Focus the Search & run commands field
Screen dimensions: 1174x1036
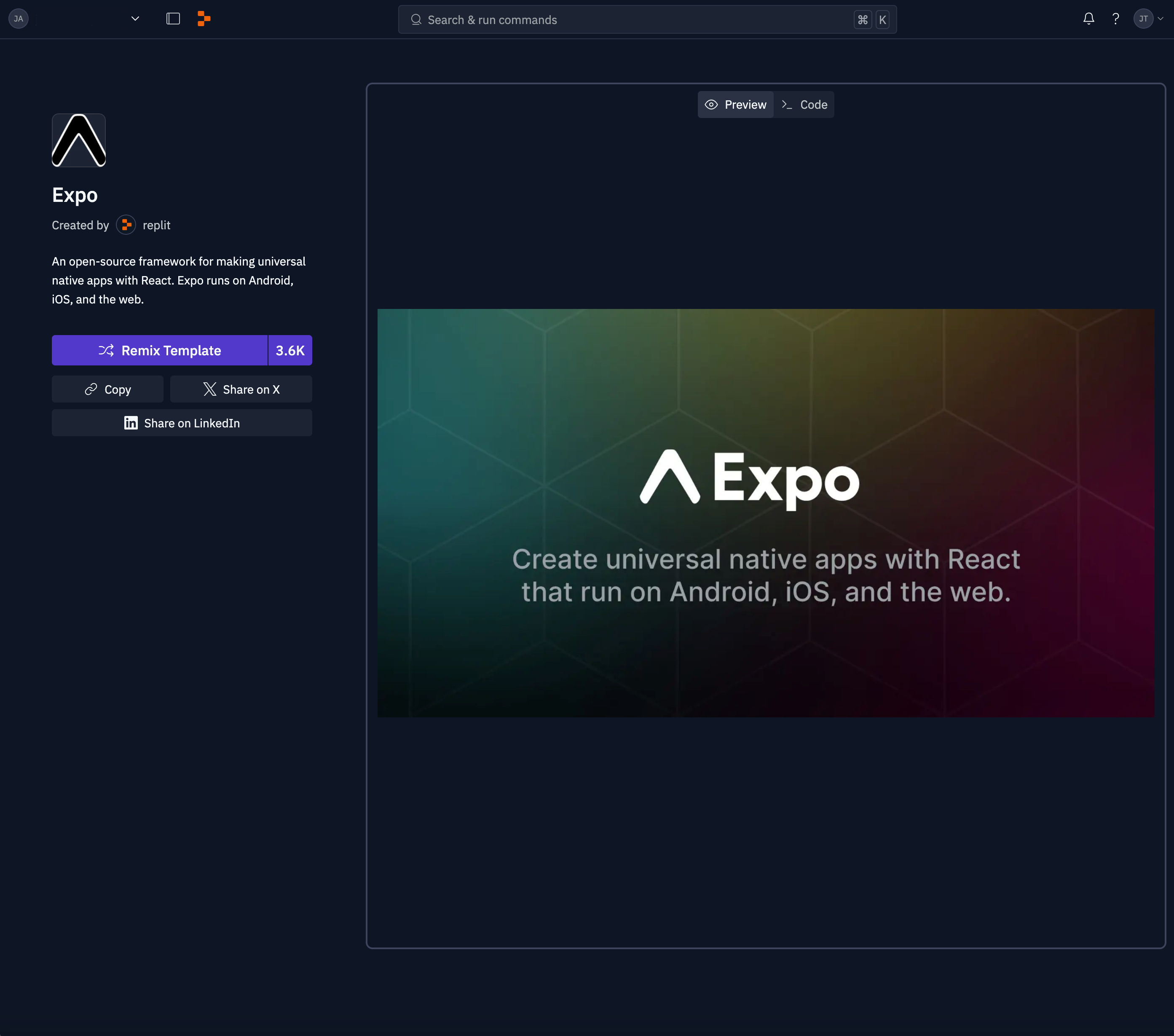632,19
